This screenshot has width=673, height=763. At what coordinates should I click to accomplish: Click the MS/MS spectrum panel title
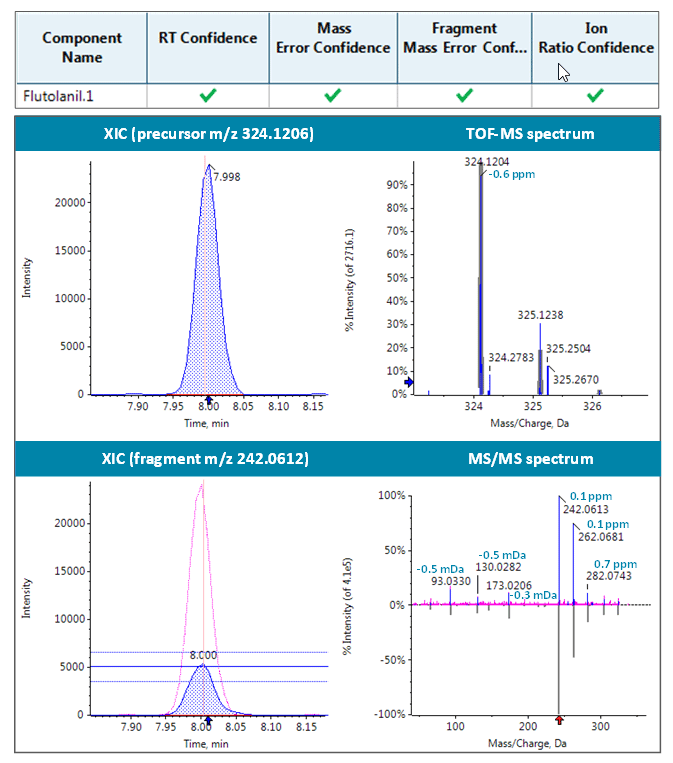point(530,459)
